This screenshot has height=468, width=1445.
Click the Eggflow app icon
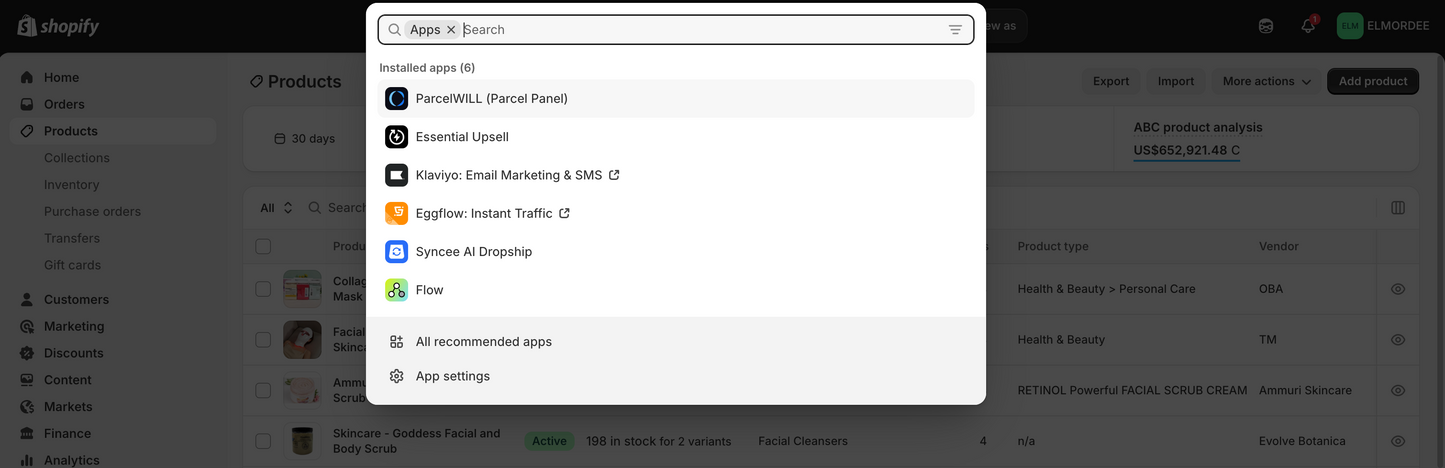pos(397,213)
